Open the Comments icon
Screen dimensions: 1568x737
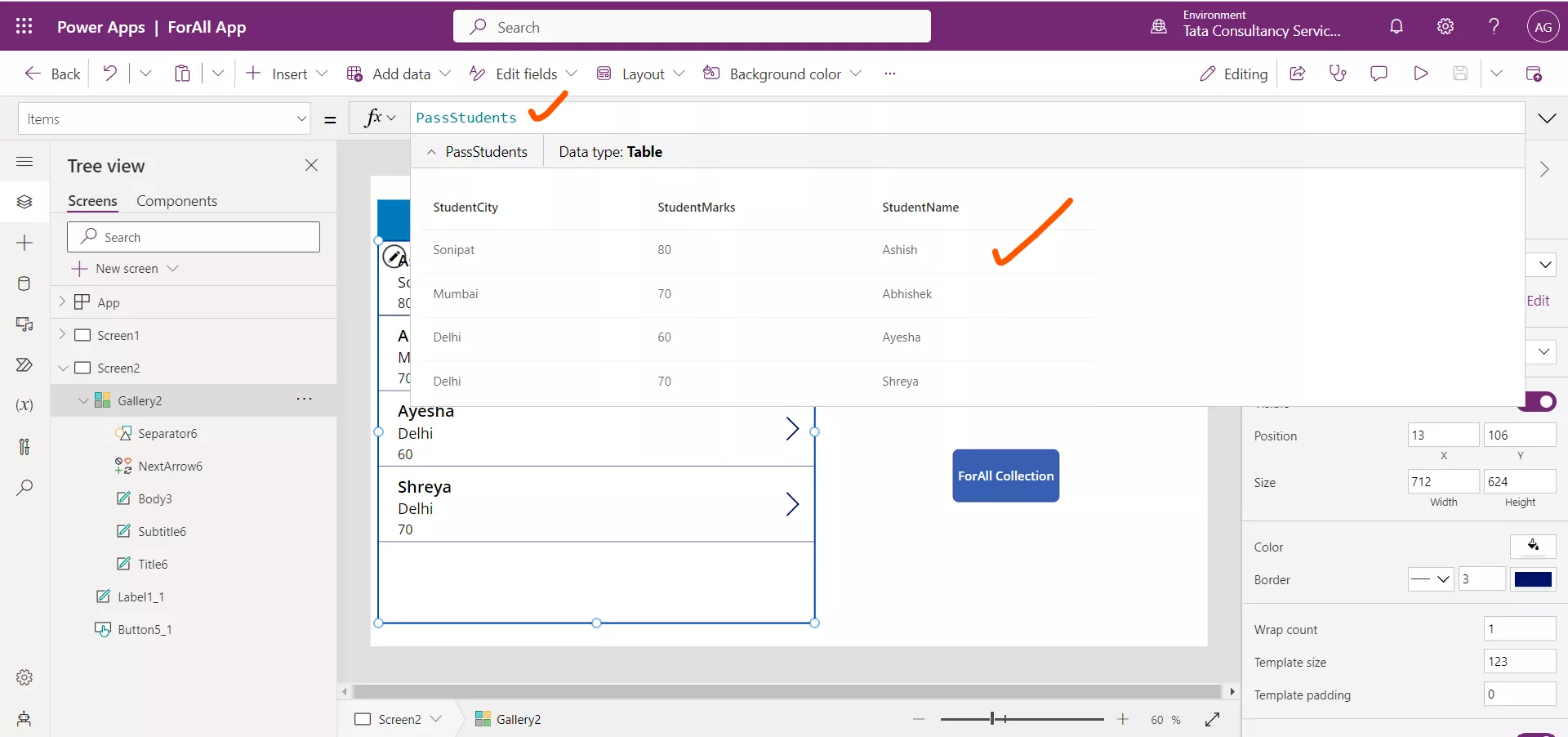pyautogui.click(x=1379, y=74)
